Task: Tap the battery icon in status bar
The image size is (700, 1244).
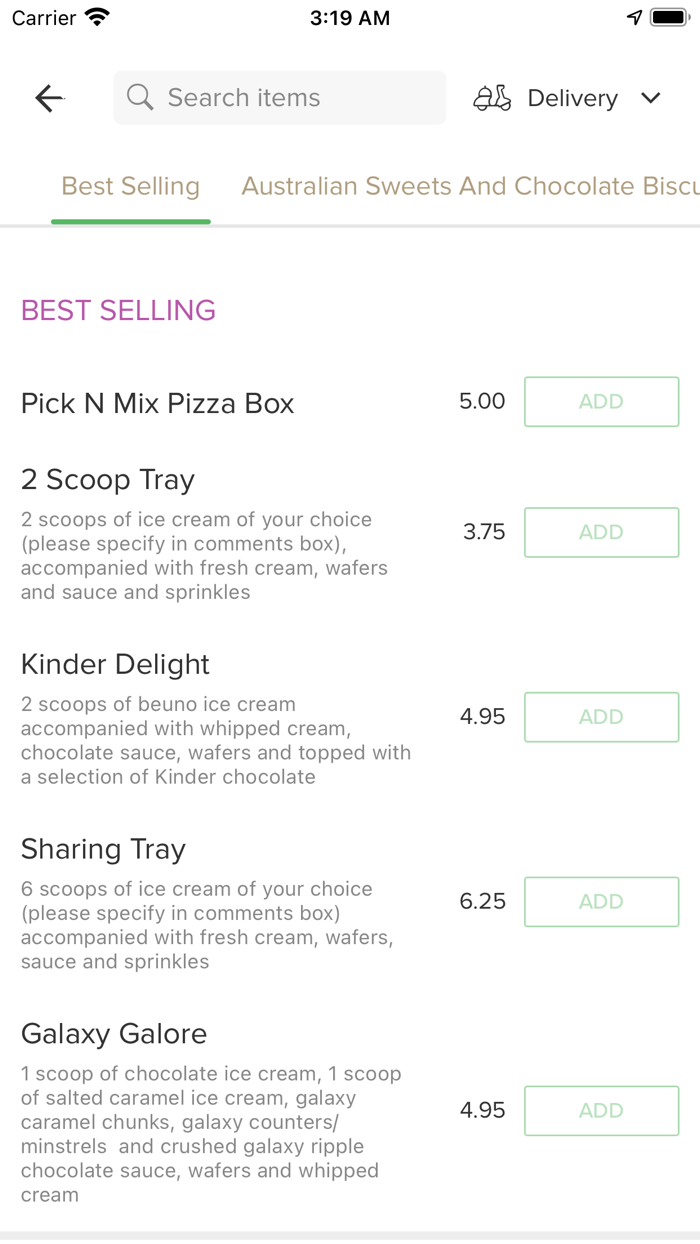Action: tap(669, 17)
